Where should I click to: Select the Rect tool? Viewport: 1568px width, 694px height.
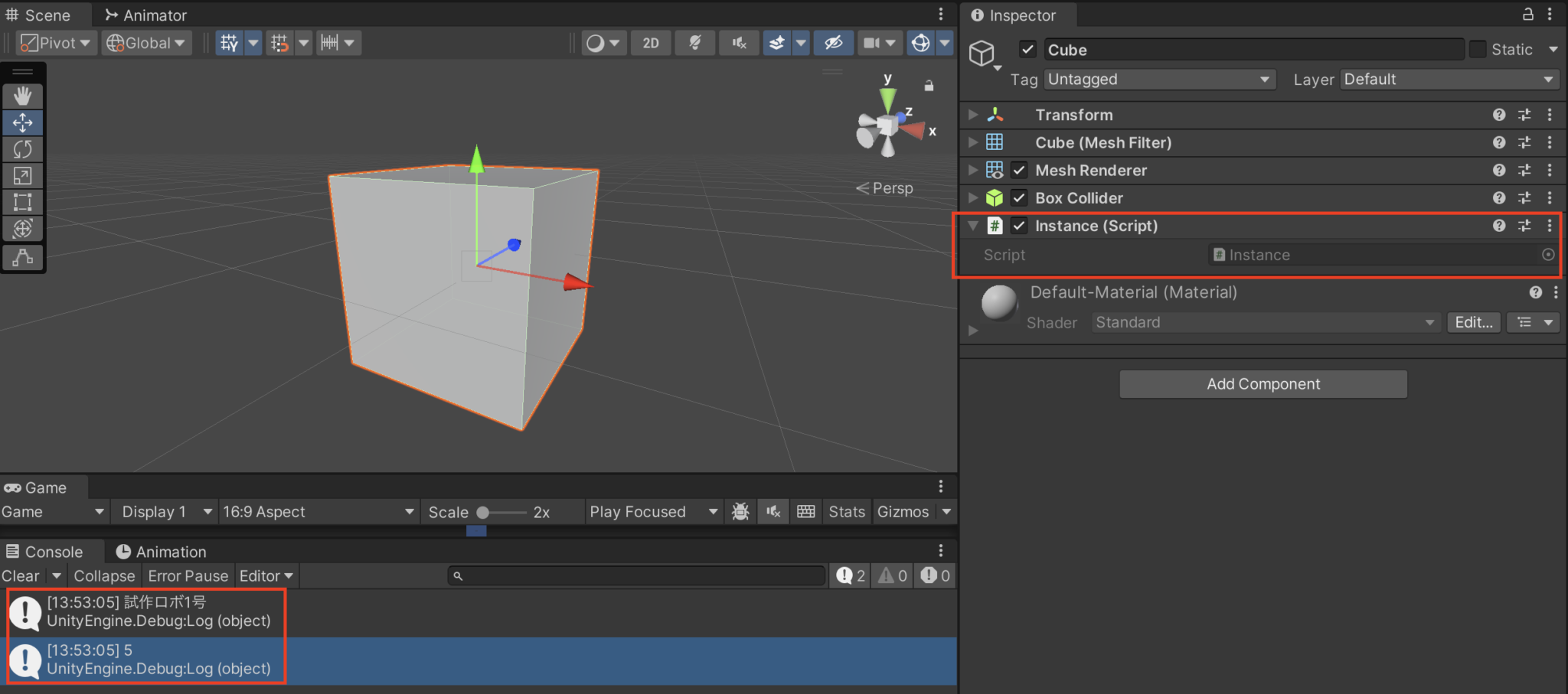click(x=23, y=202)
